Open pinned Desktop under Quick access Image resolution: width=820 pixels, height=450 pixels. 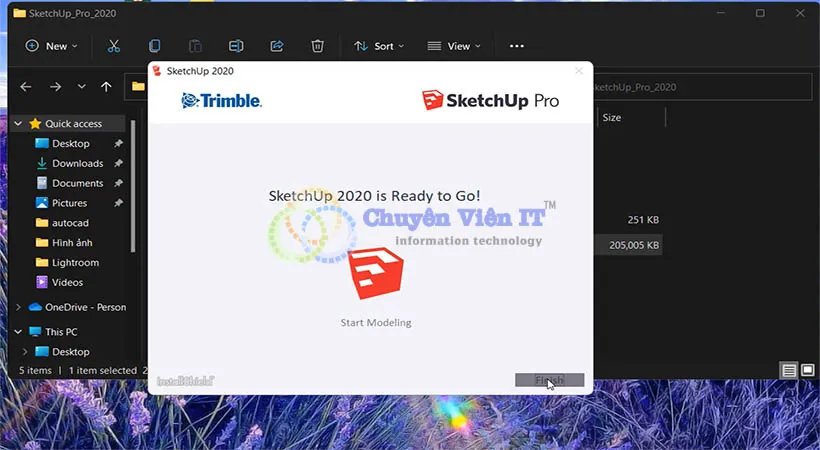tap(71, 143)
